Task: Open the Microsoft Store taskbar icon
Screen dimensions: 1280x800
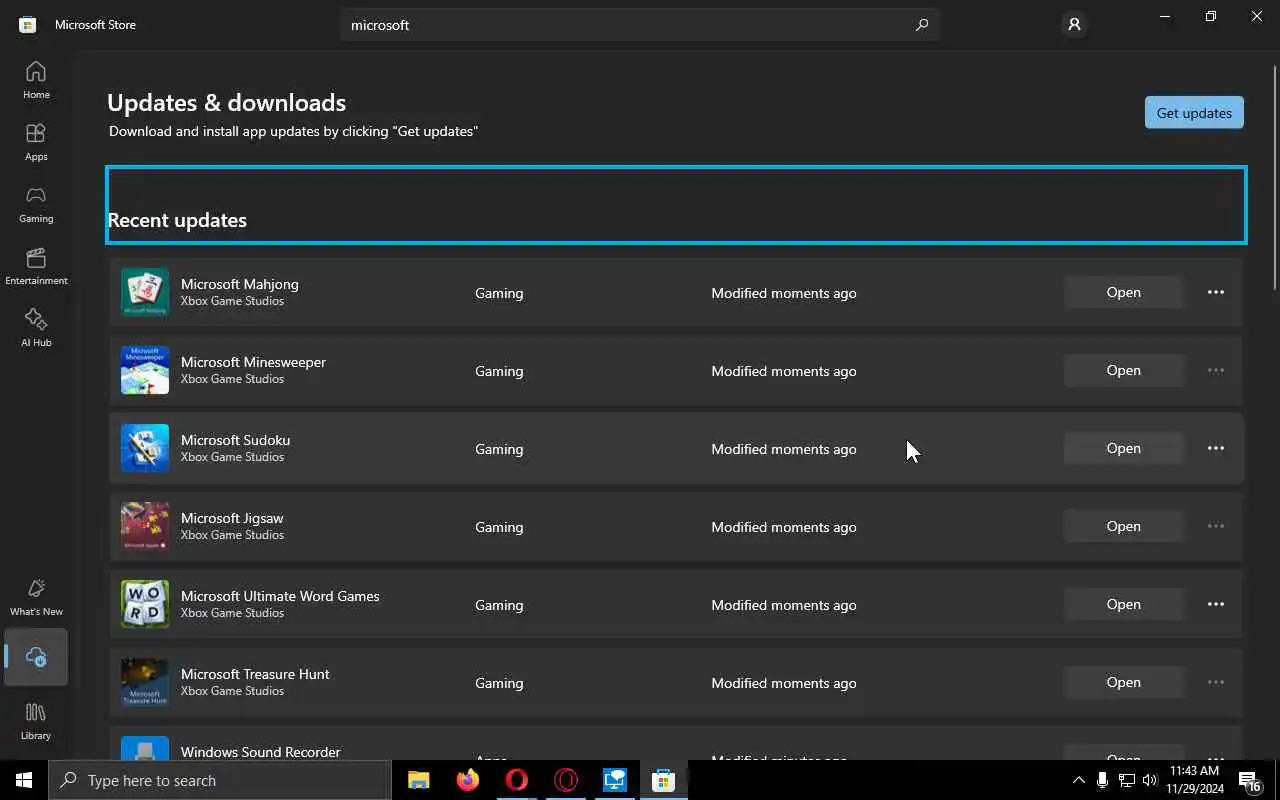Action: [664, 780]
